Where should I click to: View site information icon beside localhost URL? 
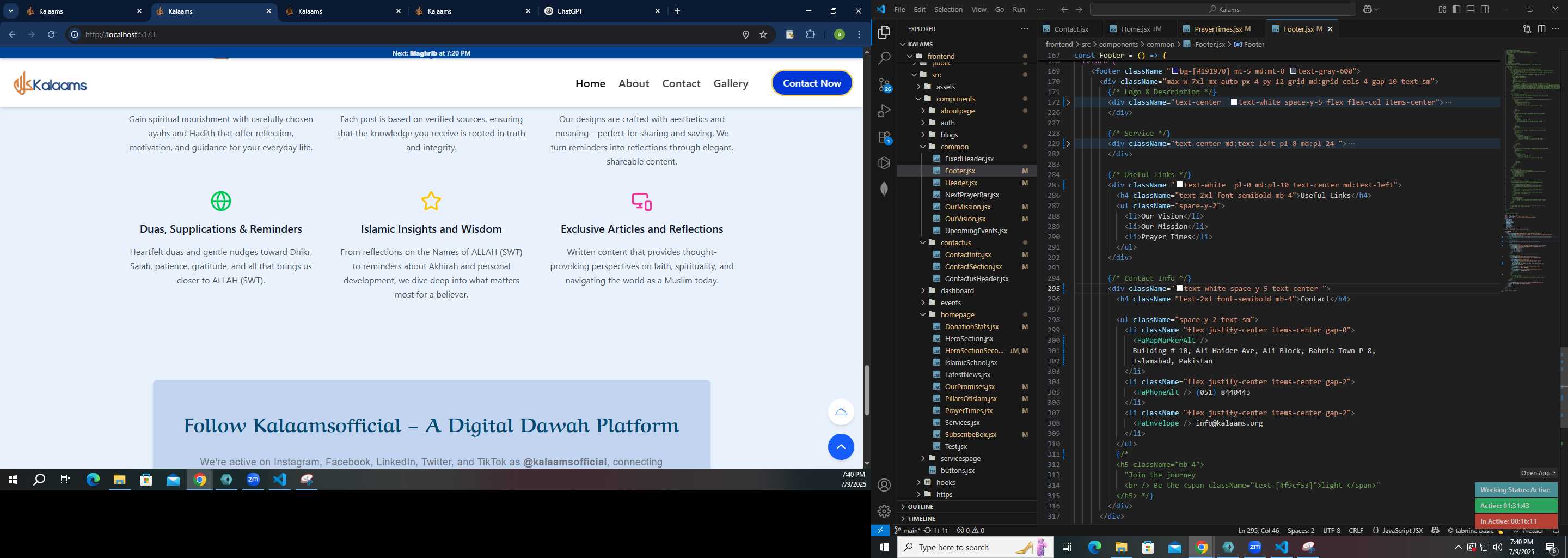[x=74, y=34]
